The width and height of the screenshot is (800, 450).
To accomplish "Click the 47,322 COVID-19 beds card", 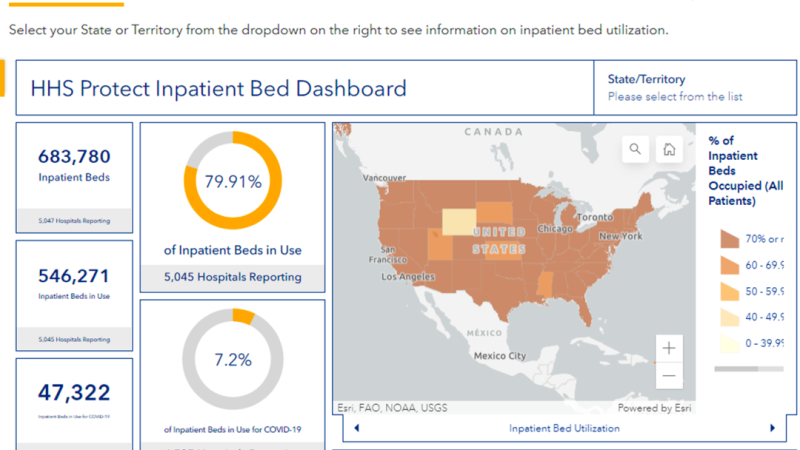I will [x=74, y=402].
